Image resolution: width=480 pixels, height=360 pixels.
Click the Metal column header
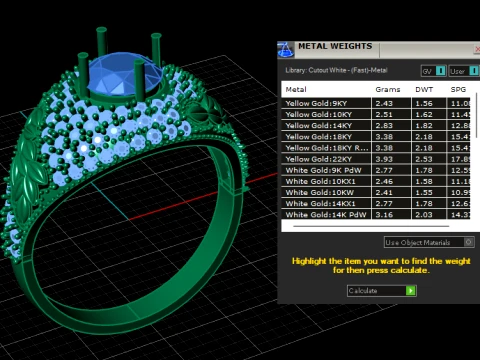(x=296, y=89)
